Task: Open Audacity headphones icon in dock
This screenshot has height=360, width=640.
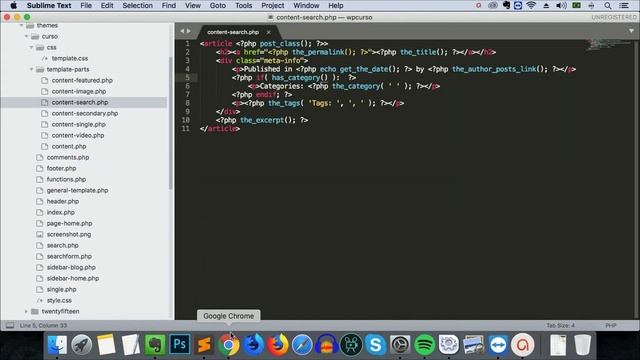Action: tap(327, 344)
